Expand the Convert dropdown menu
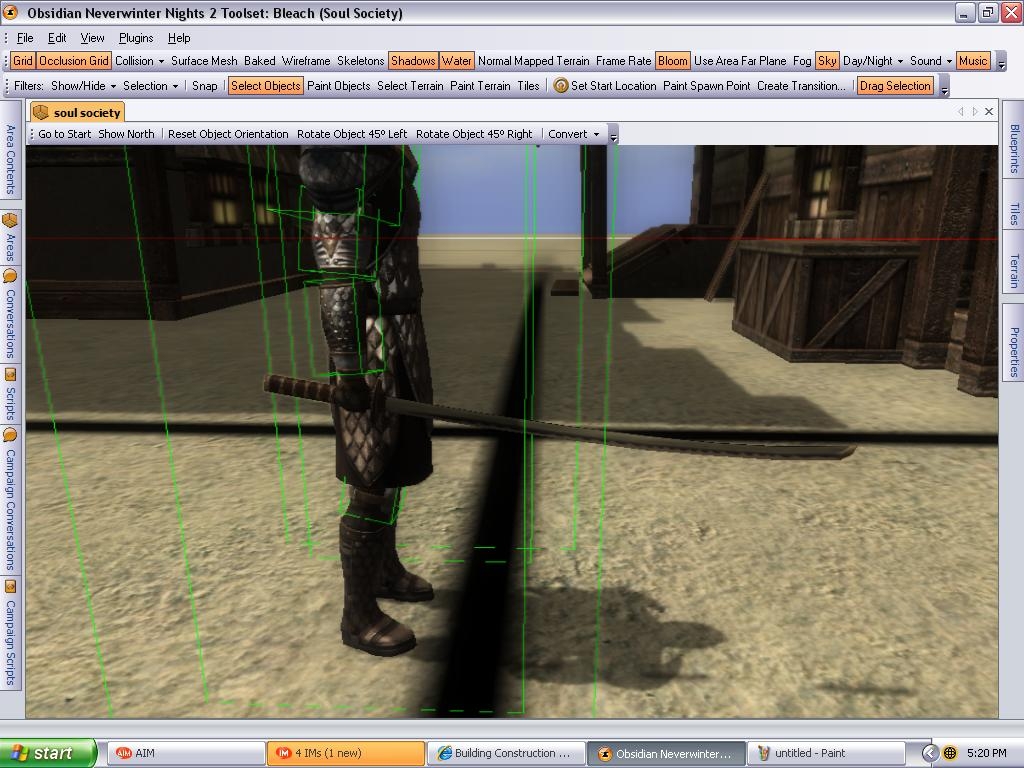The width and height of the screenshot is (1024, 768). pos(574,134)
